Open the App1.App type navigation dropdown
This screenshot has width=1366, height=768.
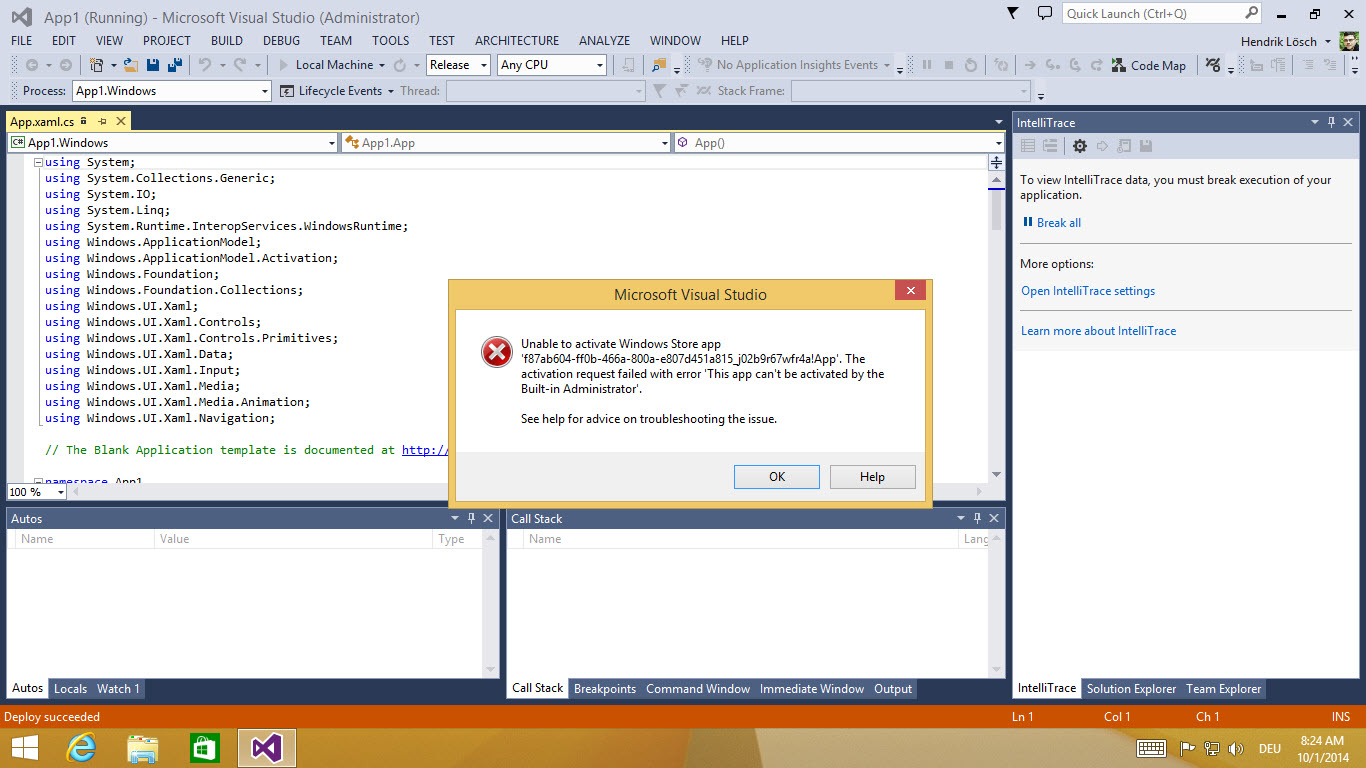pyautogui.click(x=506, y=143)
